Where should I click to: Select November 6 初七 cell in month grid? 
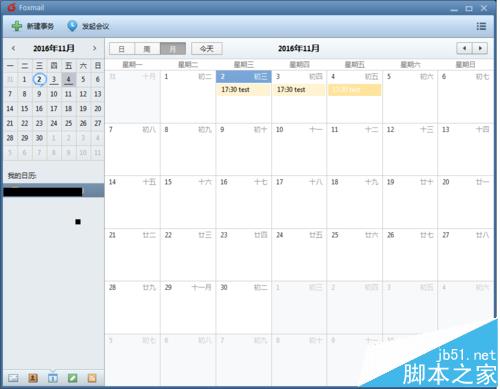466,97
